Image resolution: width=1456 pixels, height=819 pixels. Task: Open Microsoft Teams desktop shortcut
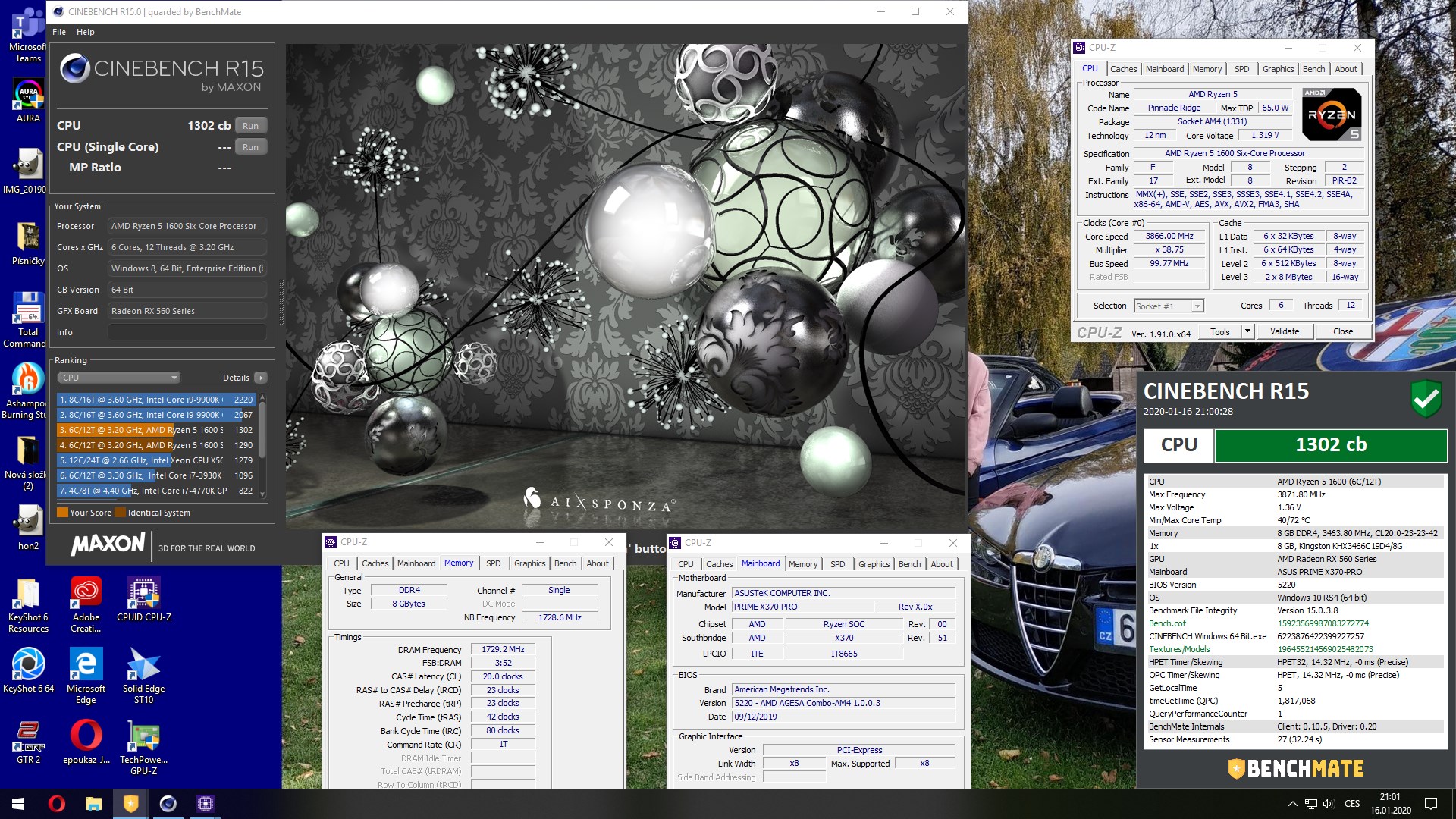point(27,36)
